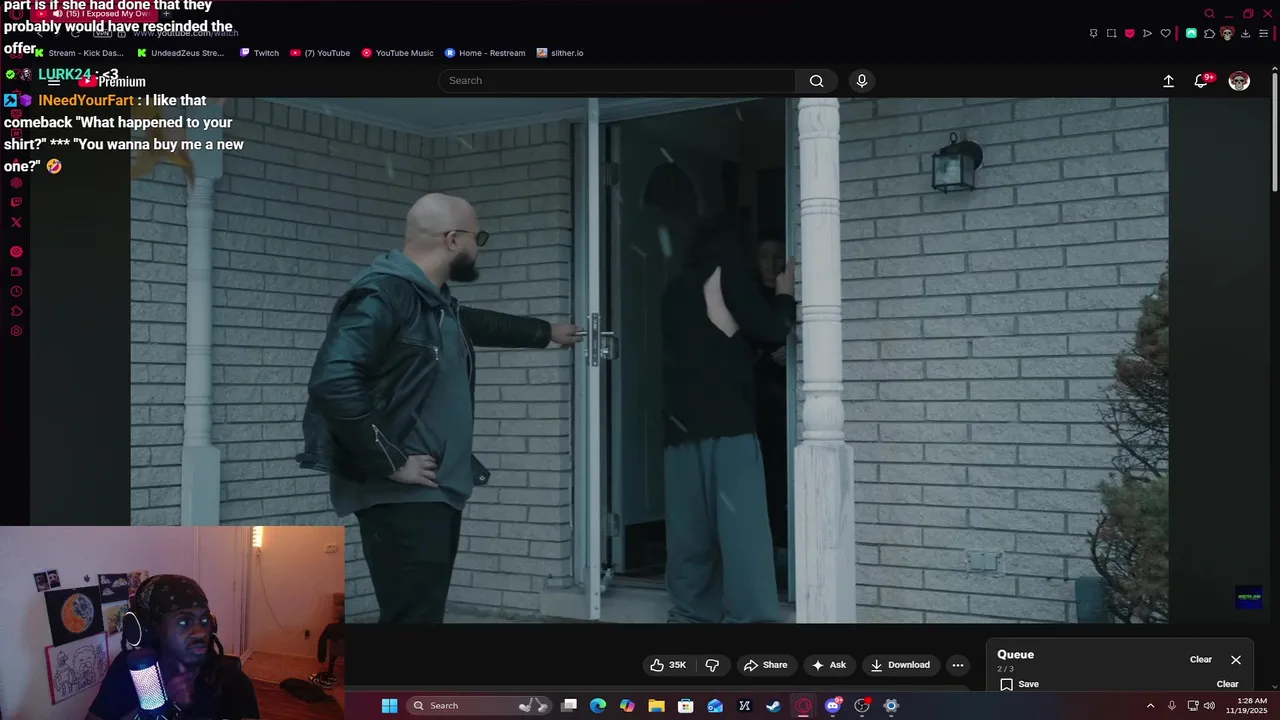Image resolution: width=1280 pixels, height=720 pixels.
Task: Click the magnifier search submit button
Action: tap(817, 81)
